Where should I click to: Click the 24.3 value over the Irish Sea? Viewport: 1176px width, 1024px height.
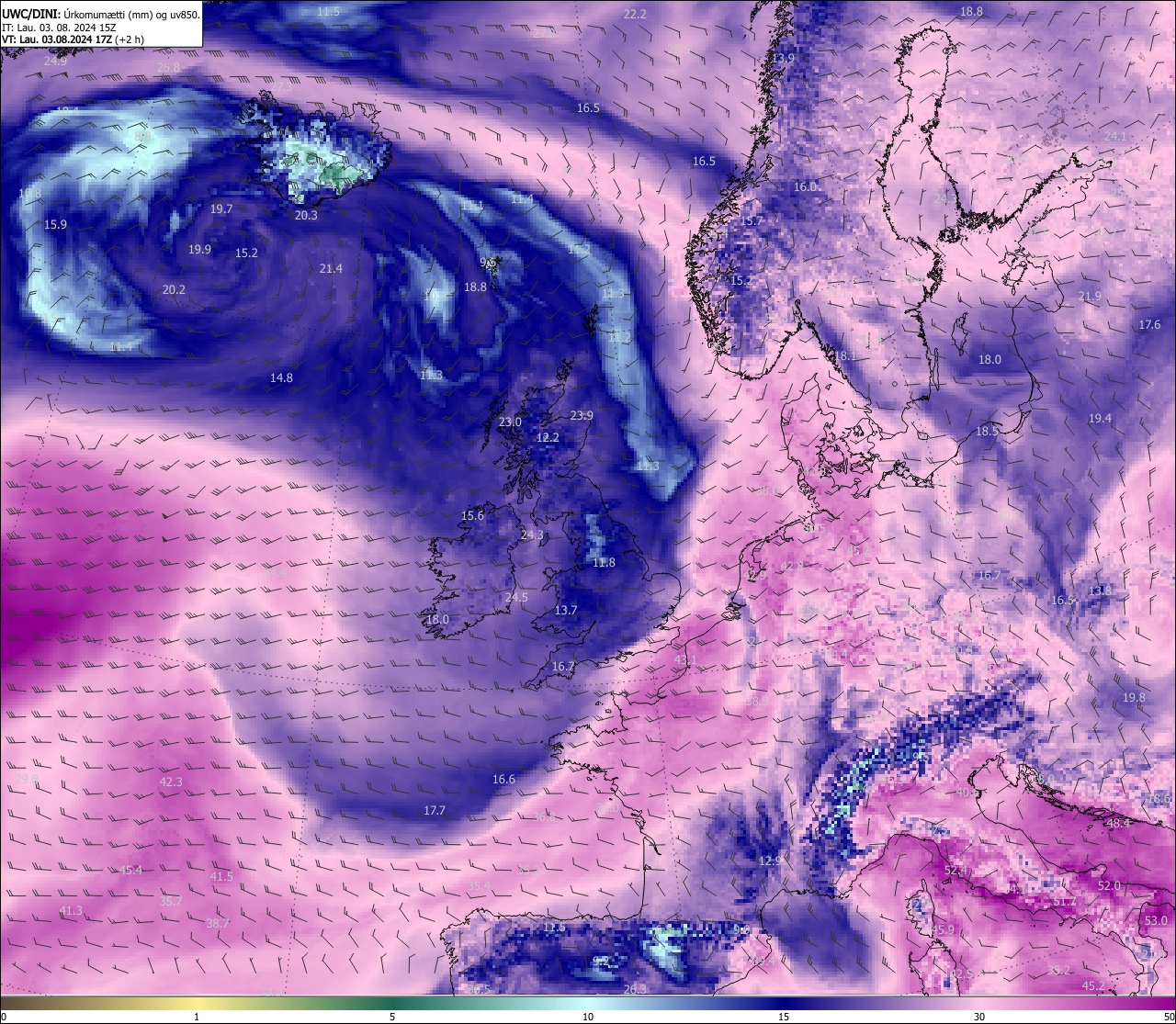[532, 535]
